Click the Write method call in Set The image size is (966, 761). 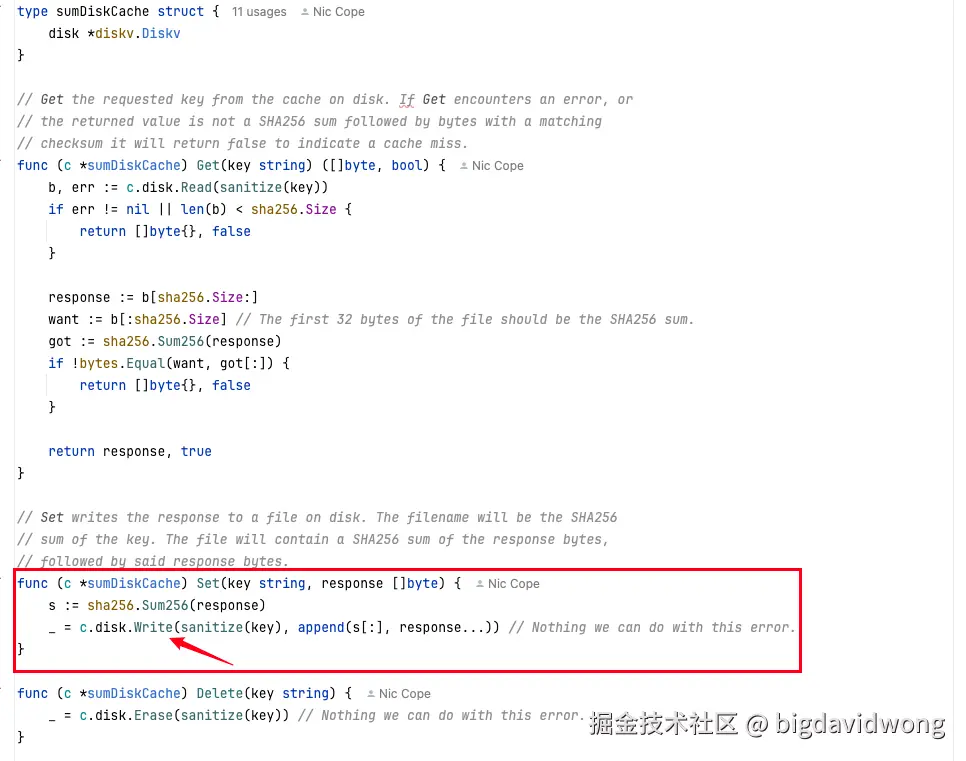click(x=153, y=627)
